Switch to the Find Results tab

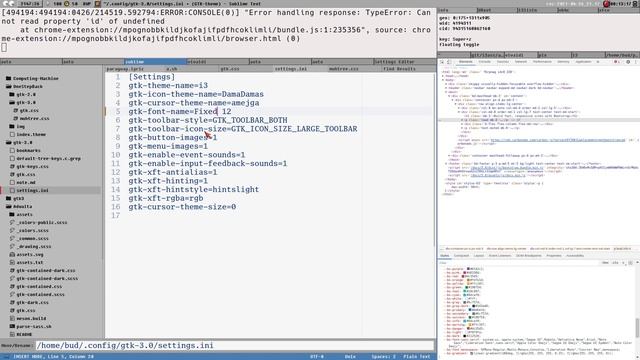point(399,69)
